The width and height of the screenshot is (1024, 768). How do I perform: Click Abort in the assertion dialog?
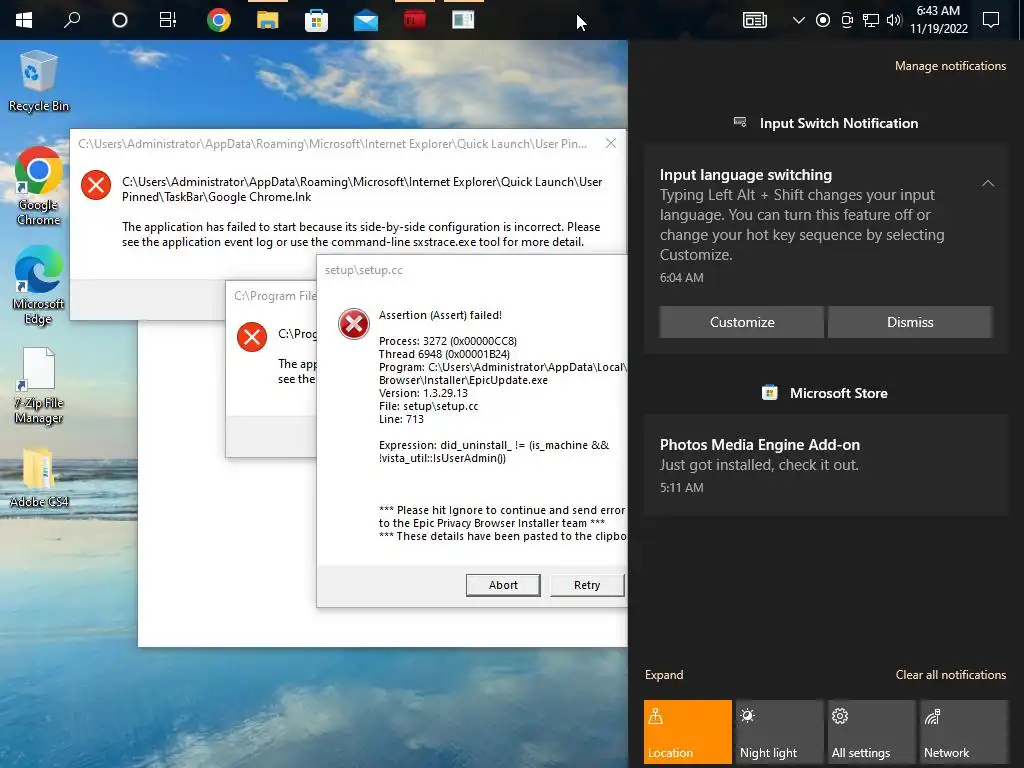(x=503, y=585)
